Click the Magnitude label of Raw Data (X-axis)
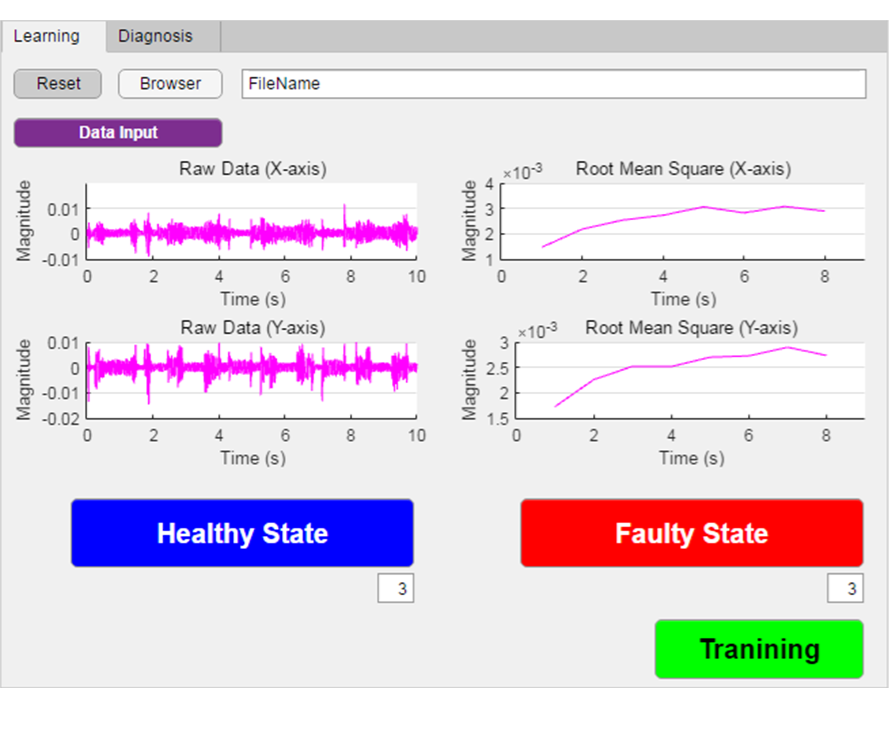This screenshot has width=889, height=740. coord(24,221)
